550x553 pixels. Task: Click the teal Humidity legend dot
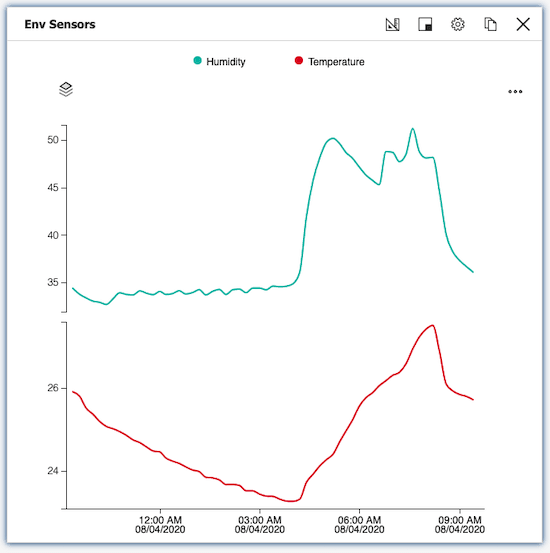click(198, 61)
